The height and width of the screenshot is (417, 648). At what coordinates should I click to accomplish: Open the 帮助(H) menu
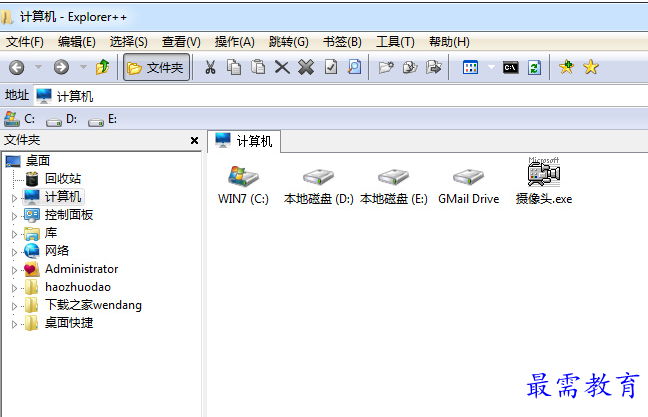click(449, 42)
